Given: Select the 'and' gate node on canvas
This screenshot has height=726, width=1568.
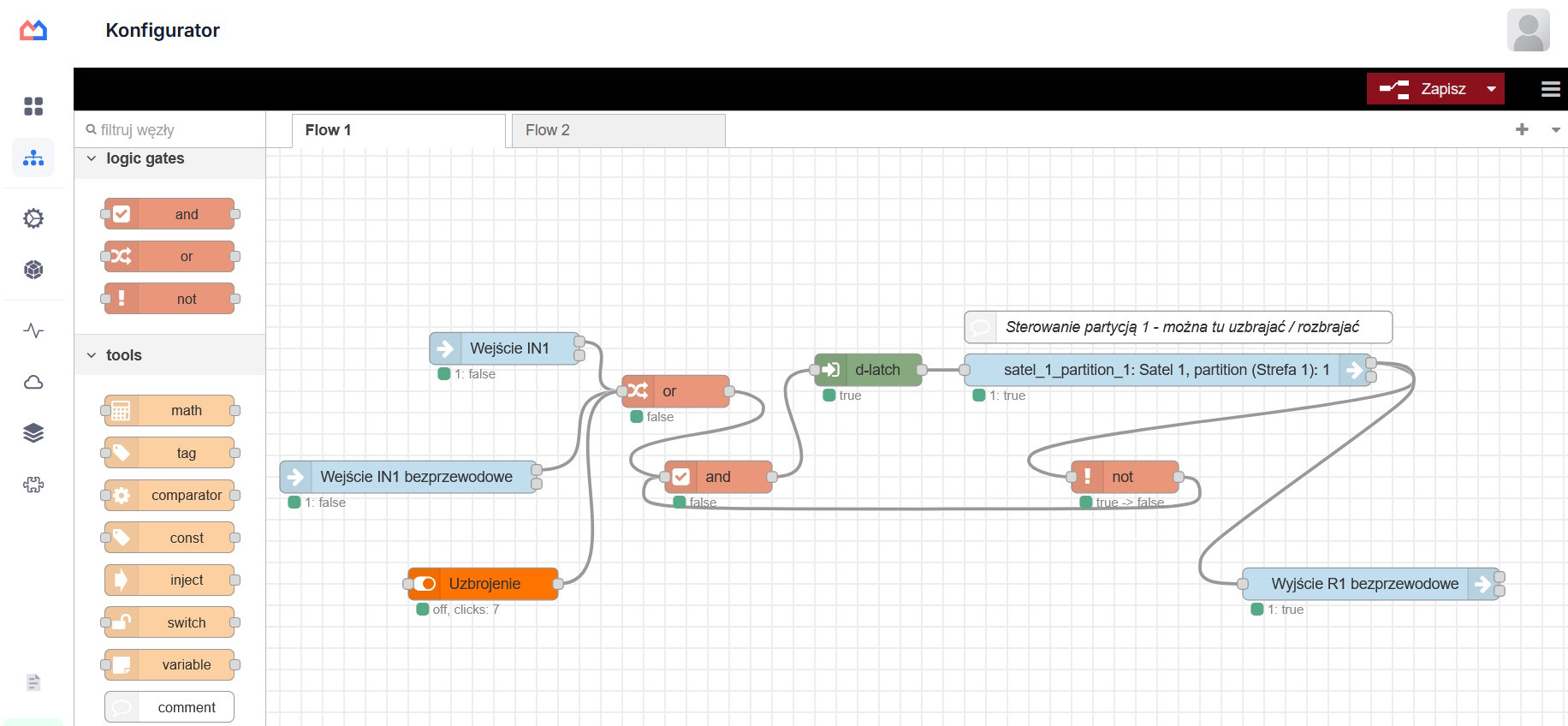Looking at the screenshot, I should pos(718,477).
